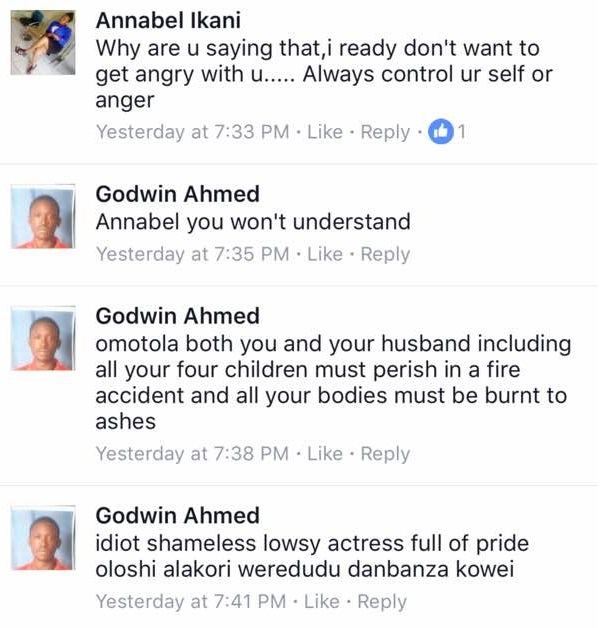
Task: Like the 7:41 PM comment
Action: [x=322, y=601]
